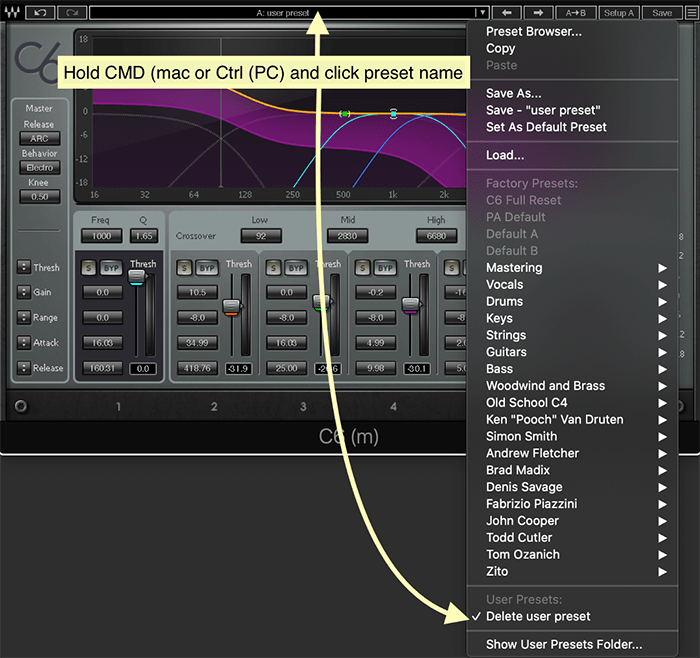Load next preset with right arrow
The height and width of the screenshot is (658, 700).
pyautogui.click(x=538, y=13)
